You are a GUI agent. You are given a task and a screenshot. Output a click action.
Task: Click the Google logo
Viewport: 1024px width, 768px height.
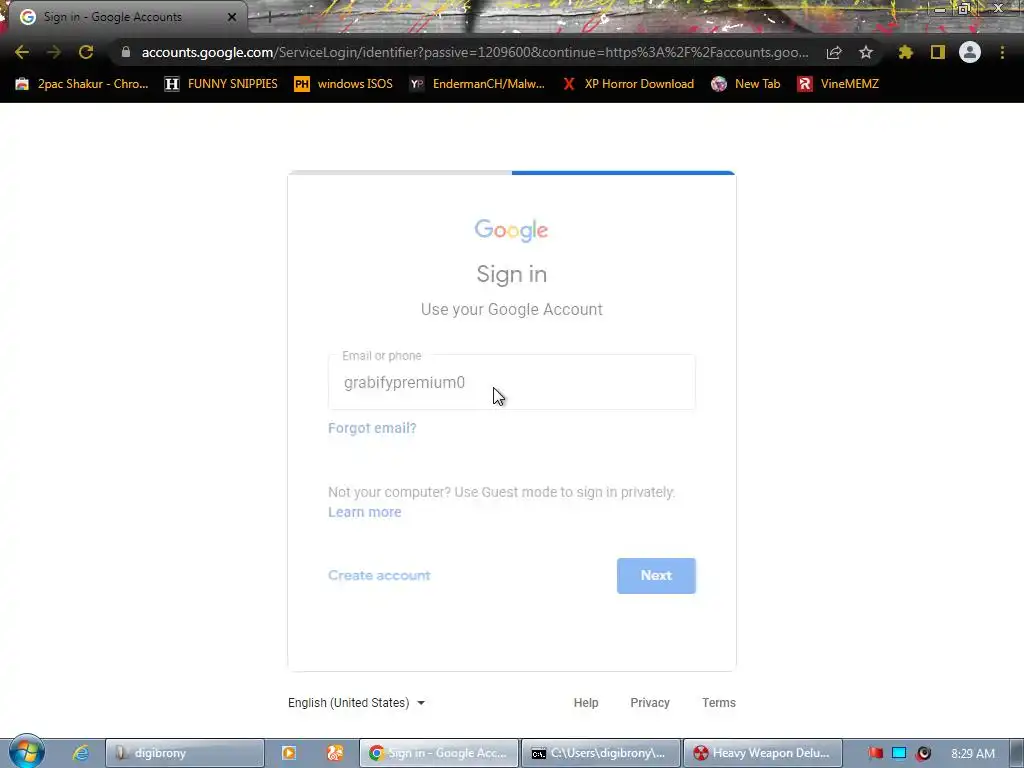[511, 231]
